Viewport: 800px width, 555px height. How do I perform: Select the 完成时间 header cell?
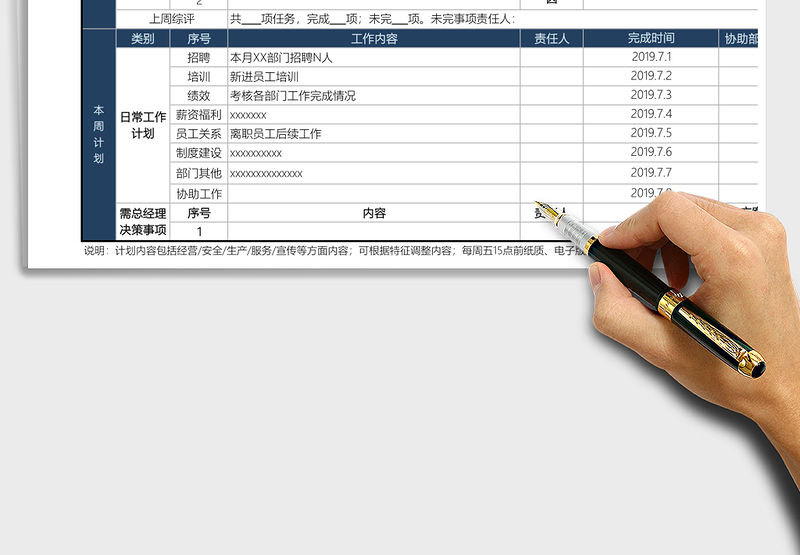tap(650, 39)
